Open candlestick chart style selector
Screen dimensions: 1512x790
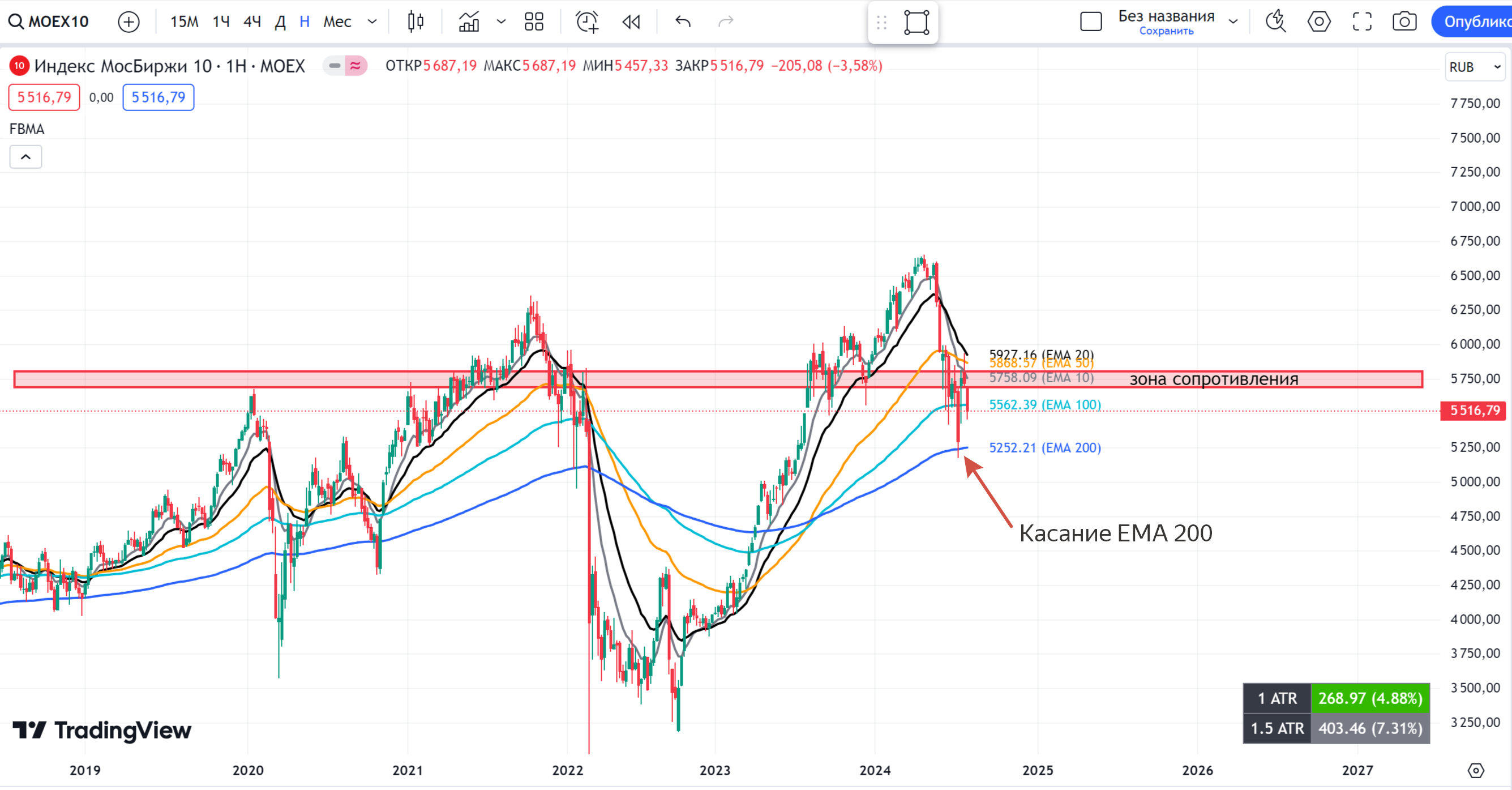click(416, 22)
